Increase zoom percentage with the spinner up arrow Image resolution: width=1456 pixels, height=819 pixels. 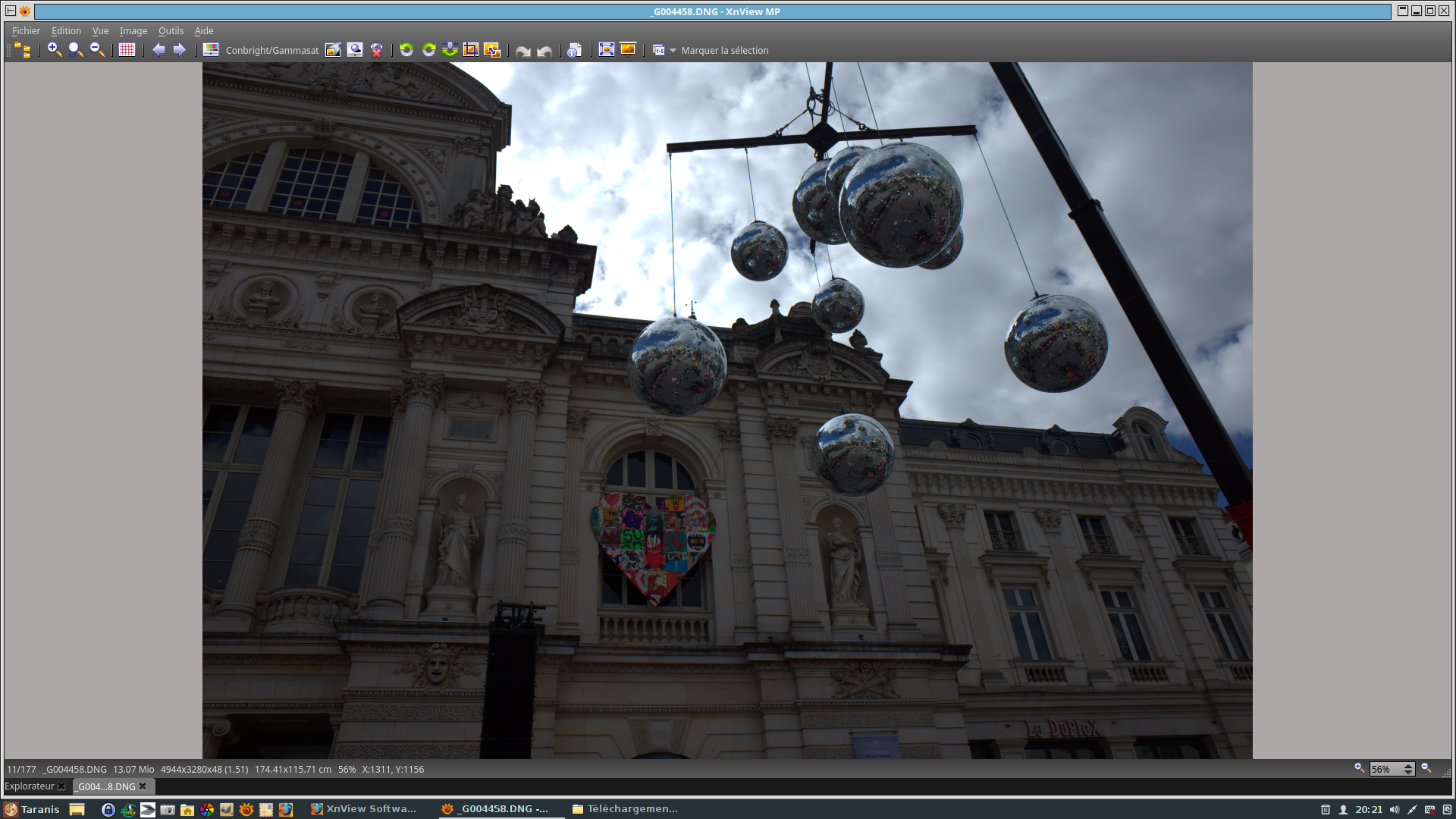[1408, 766]
